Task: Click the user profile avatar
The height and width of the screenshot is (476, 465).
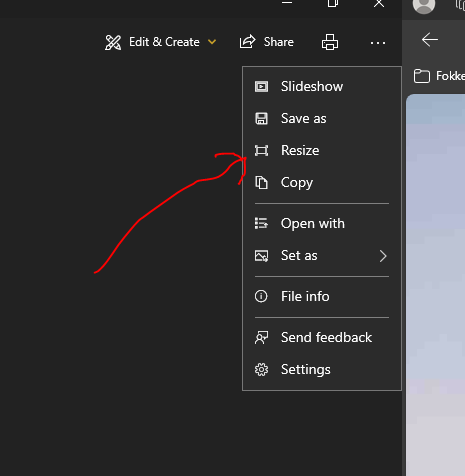Action: [424, 5]
